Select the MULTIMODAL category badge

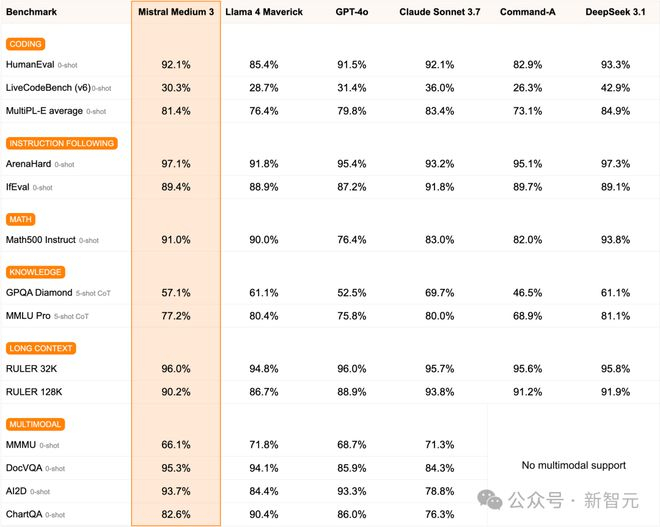[37, 424]
